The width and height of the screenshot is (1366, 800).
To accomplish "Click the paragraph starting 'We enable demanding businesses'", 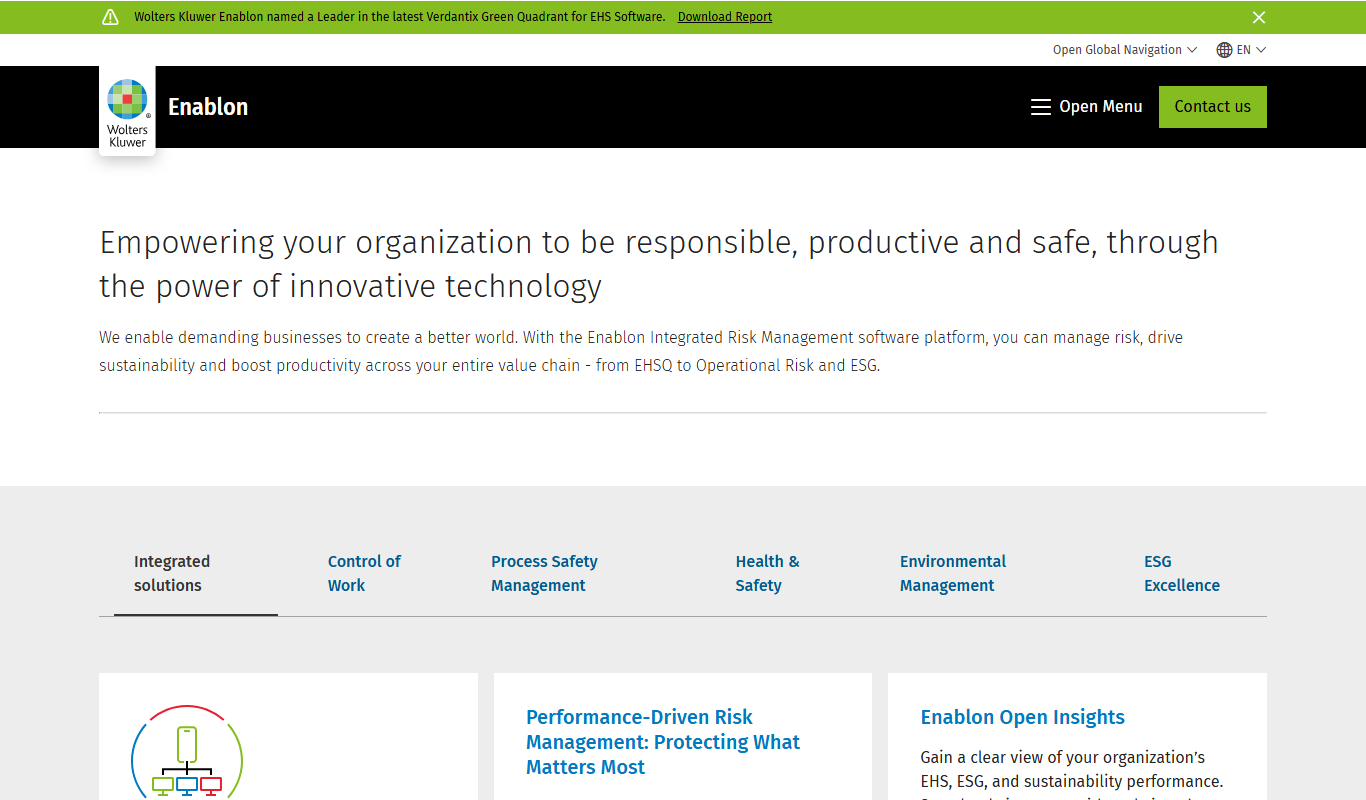I will point(641,352).
